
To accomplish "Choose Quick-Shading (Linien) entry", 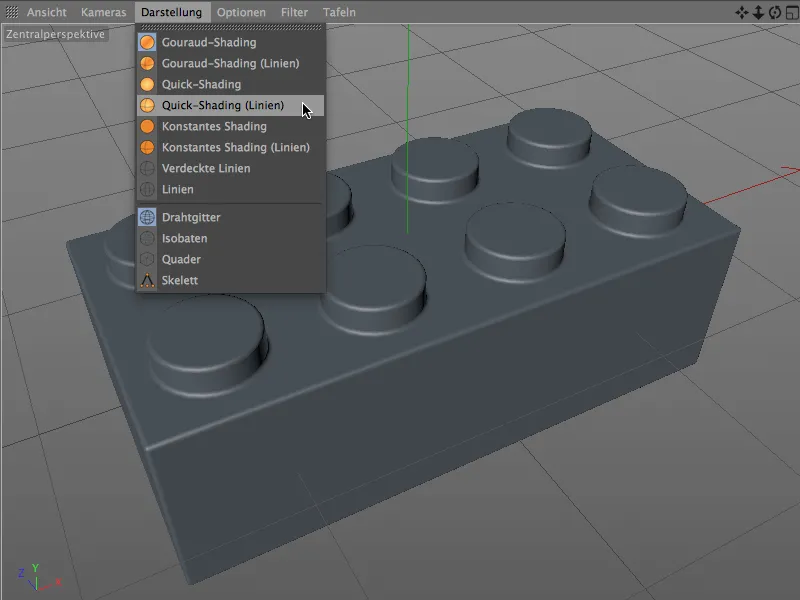I will pyautogui.click(x=231, y=105).
